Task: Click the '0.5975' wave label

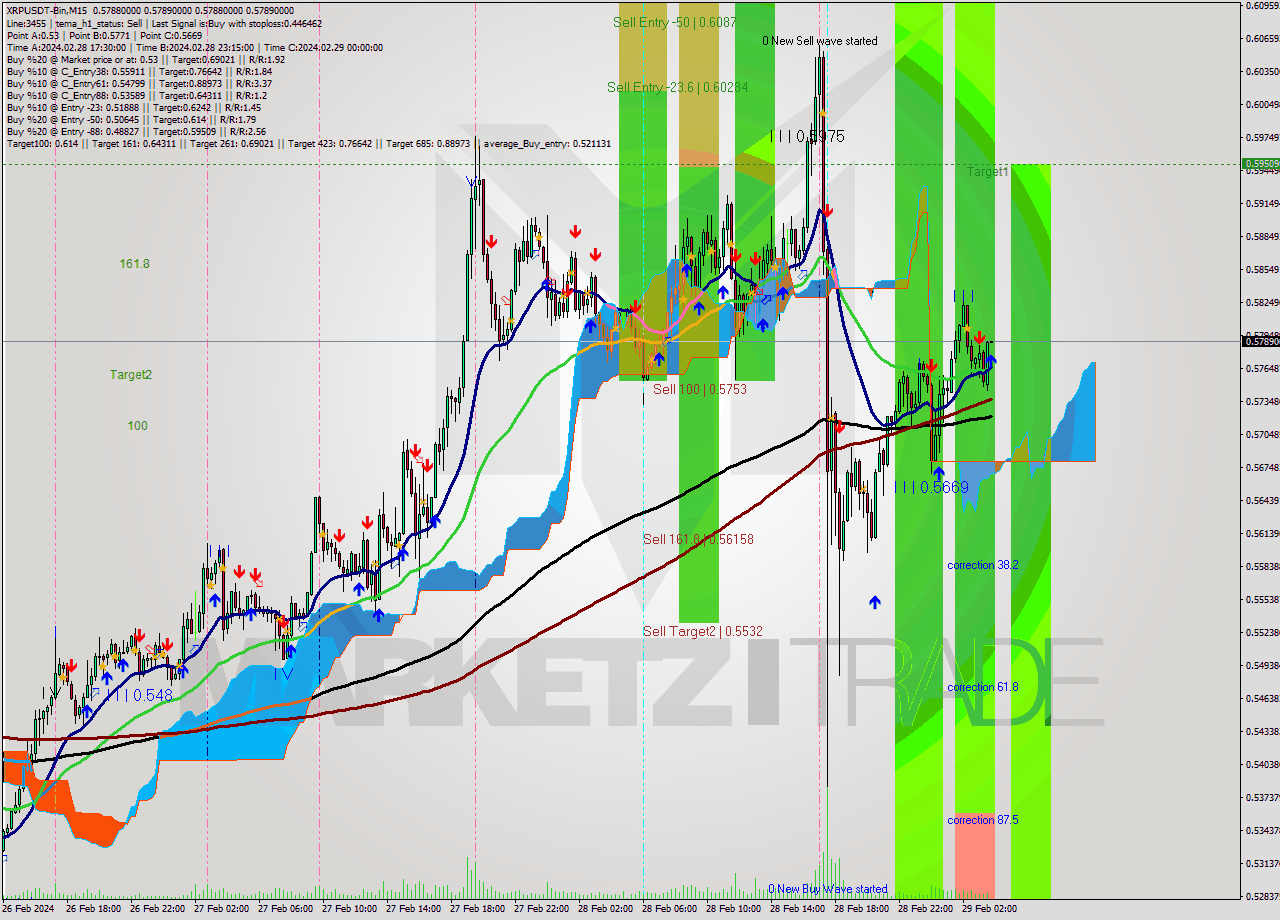Action: click(807, 136)
